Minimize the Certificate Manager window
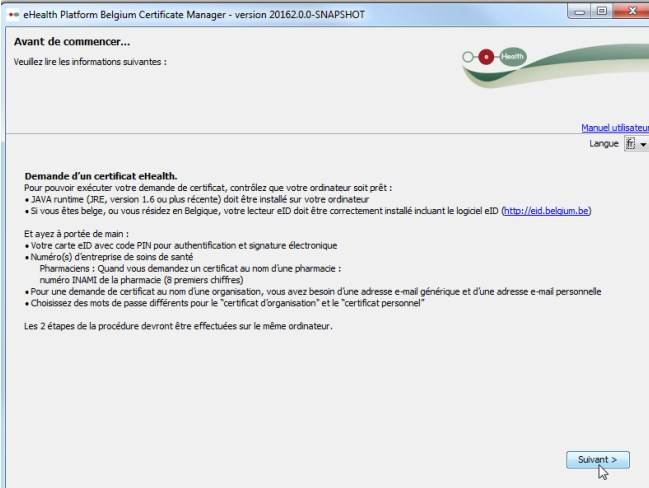649x488 pixels. point(579,12)
